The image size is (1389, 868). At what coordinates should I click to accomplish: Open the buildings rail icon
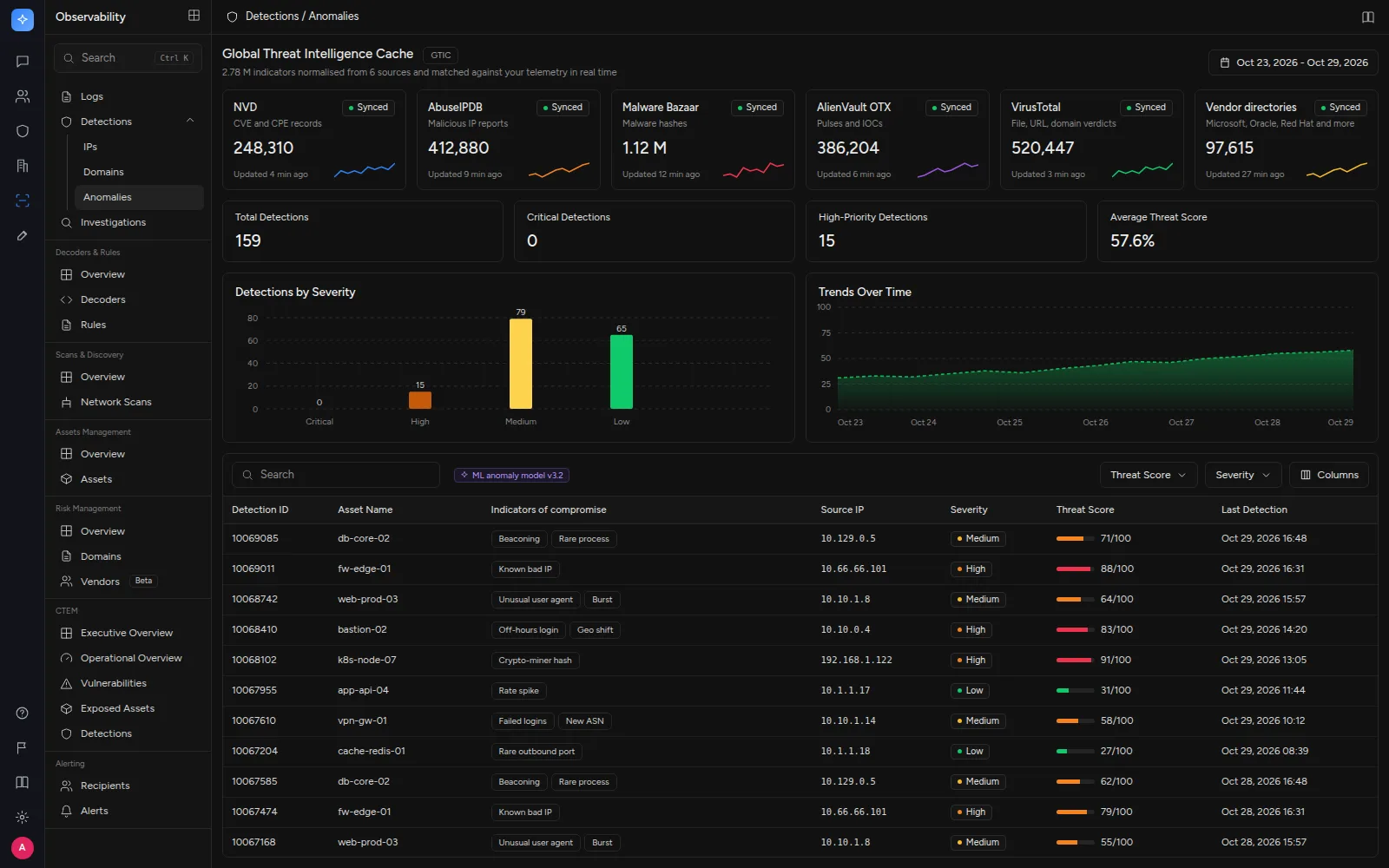point(23,166)
